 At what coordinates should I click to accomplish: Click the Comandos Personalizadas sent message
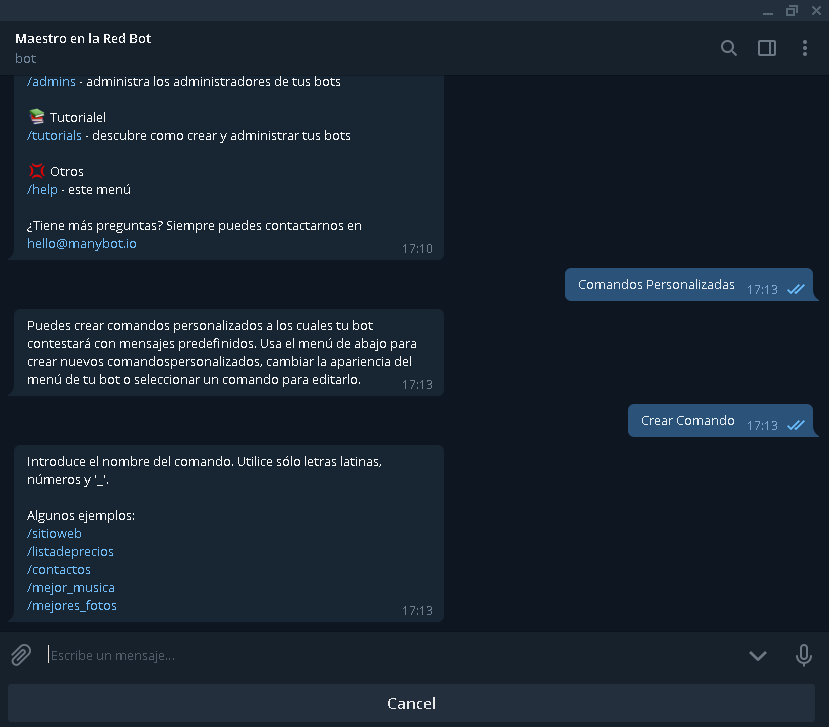[689, 284]
